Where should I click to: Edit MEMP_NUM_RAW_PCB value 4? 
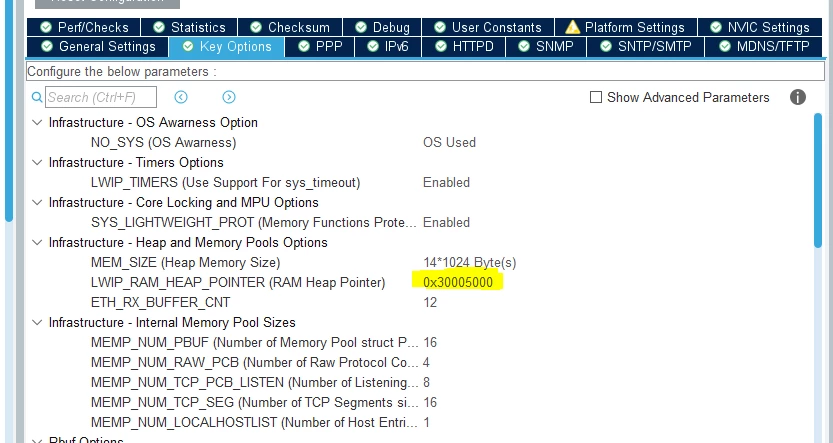pos(427,362)
